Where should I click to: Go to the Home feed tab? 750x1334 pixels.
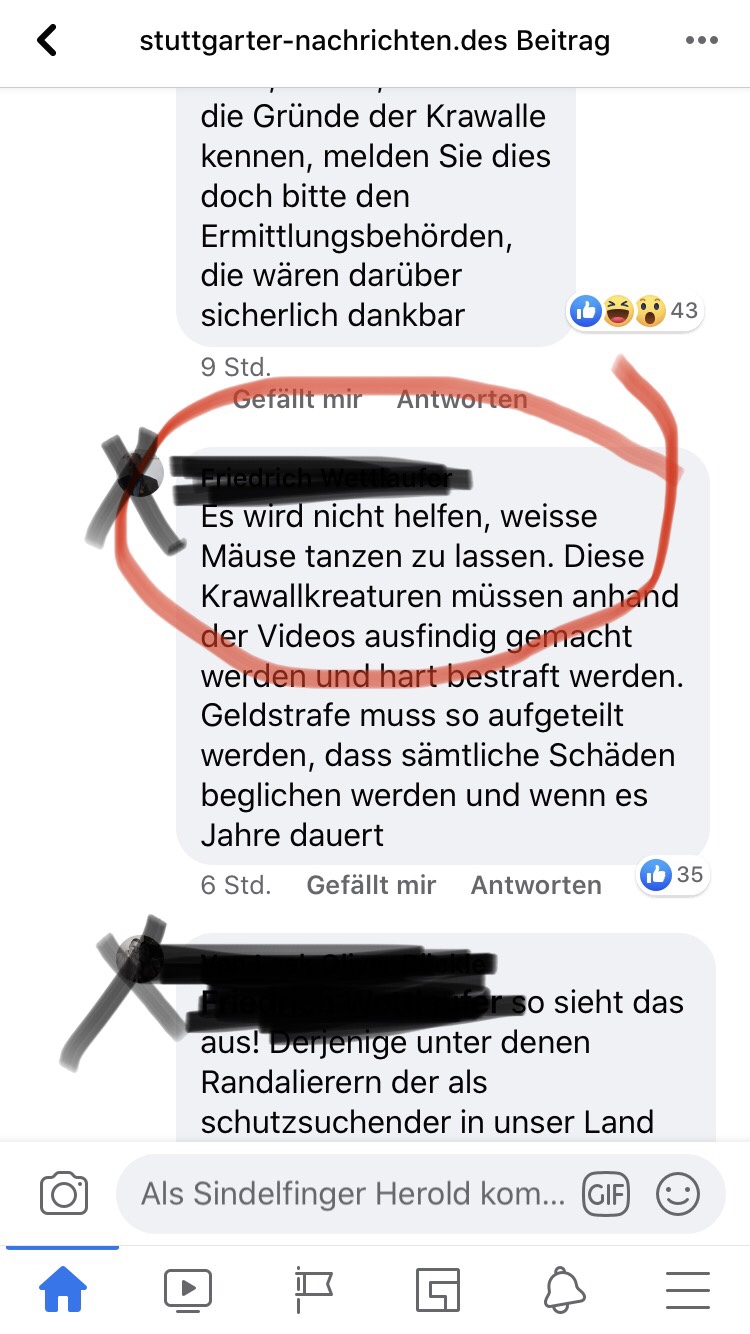click(x=62, y=1290)
